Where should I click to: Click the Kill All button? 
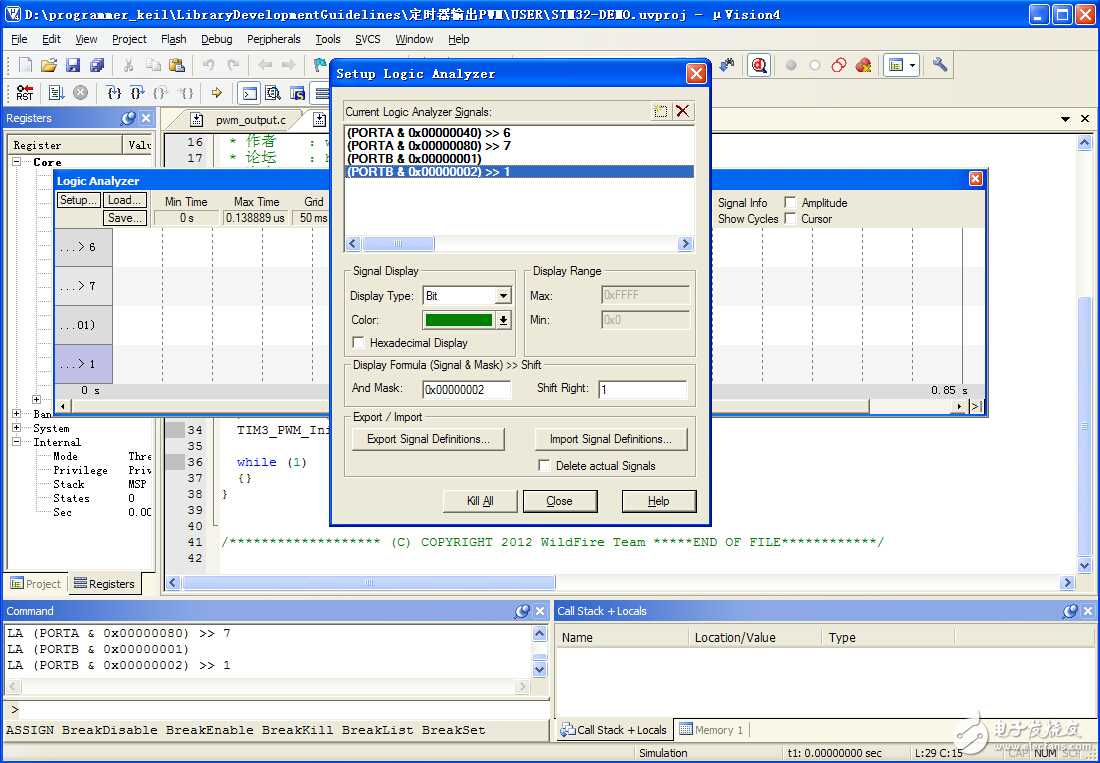pyautogui.click(x=481, y=501)
